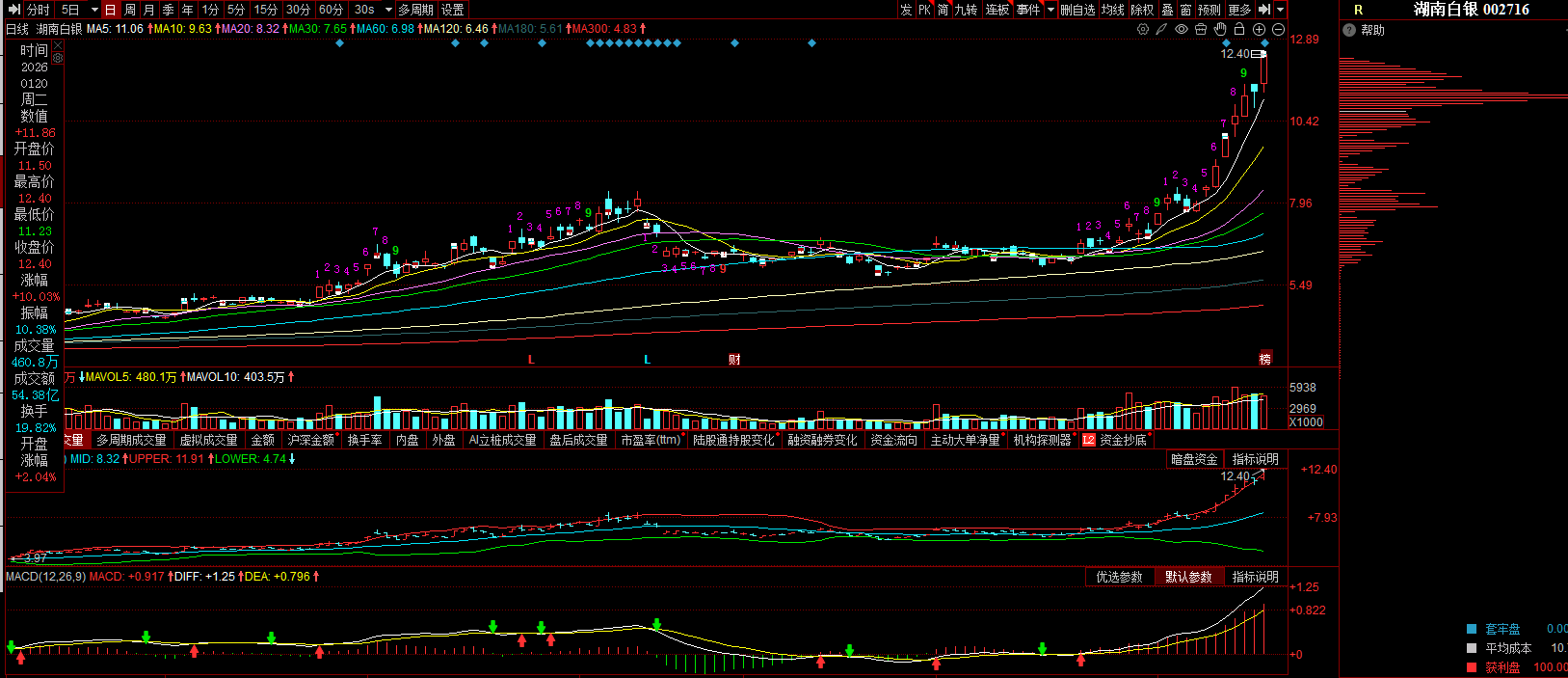Click the red L marker on chart
This screenshot has width=1568, height=678.
coord(531,359)
